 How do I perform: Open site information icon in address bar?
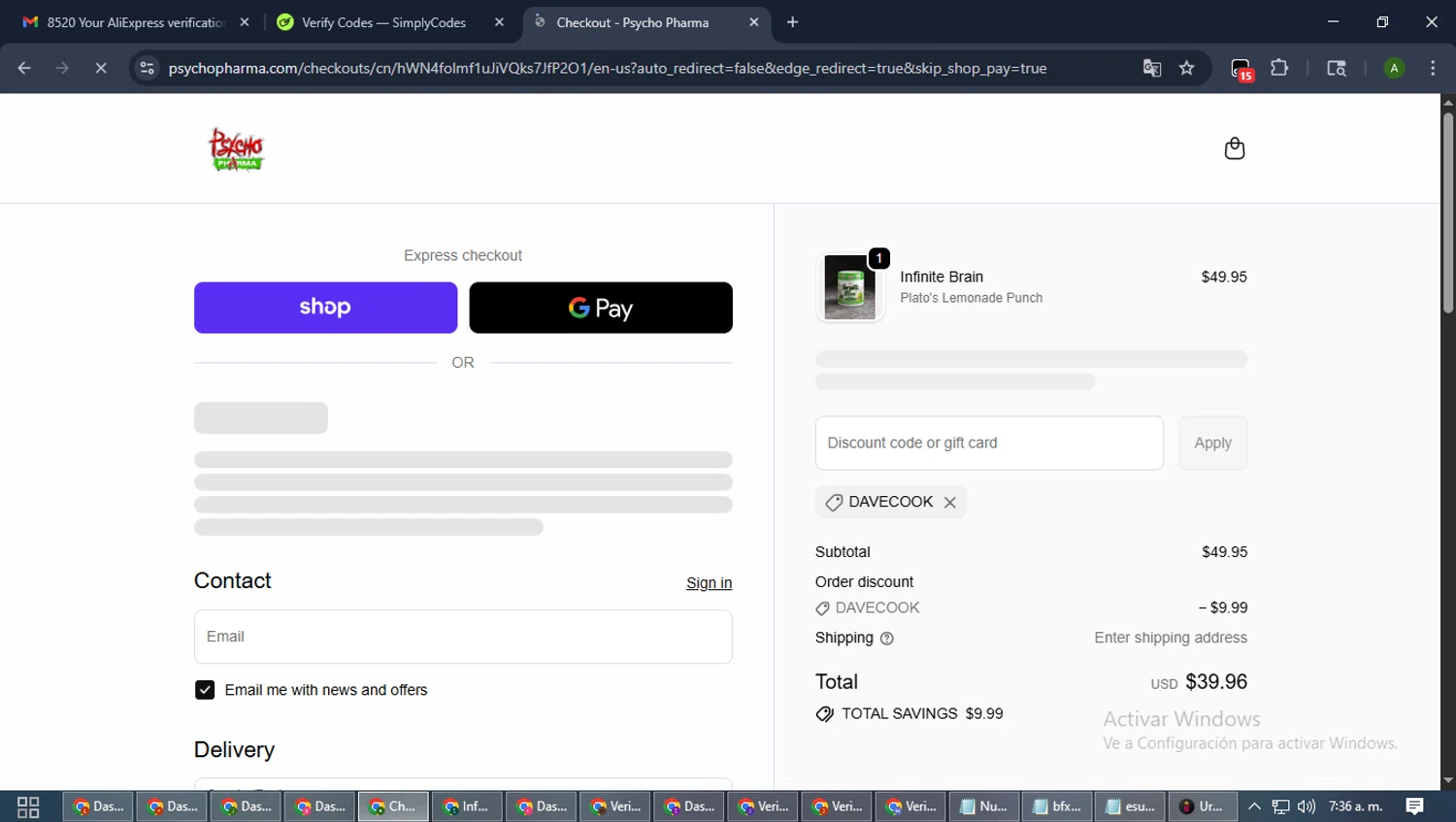click(x=147, y=68)
